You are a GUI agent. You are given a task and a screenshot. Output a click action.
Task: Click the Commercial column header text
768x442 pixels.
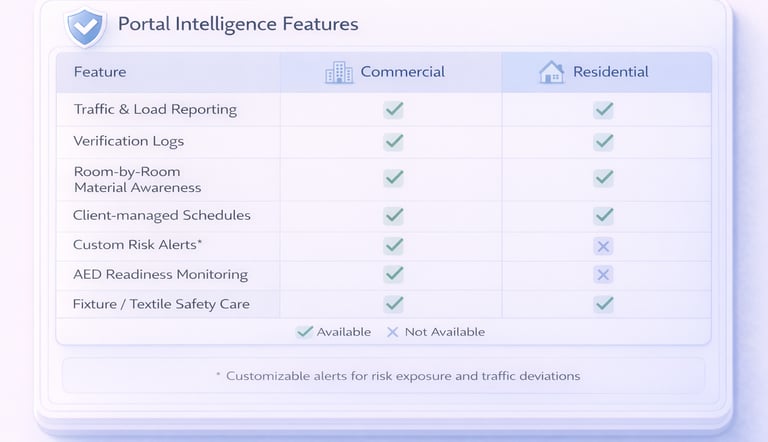point(403,72)
